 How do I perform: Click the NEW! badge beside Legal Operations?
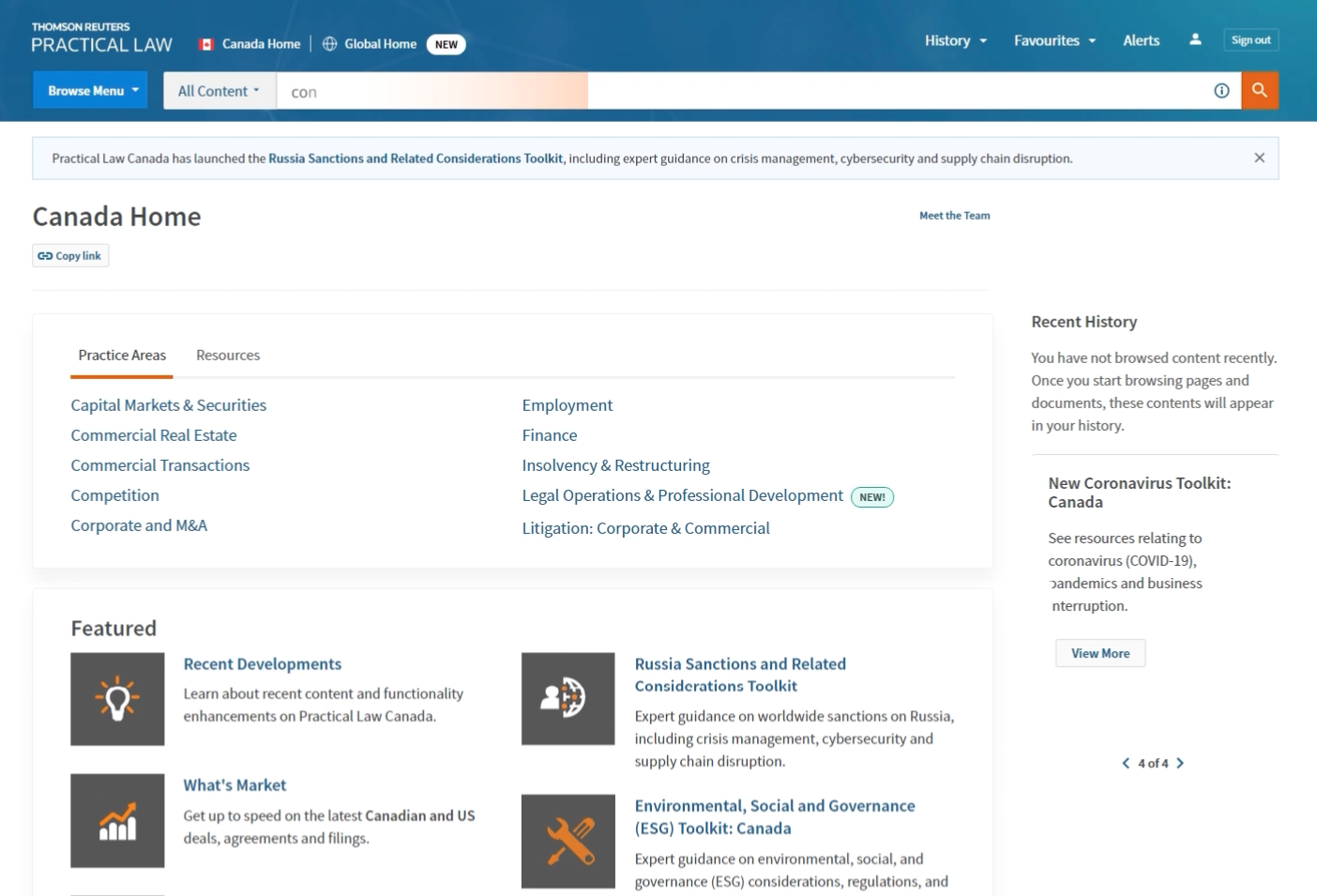point(872,497)
